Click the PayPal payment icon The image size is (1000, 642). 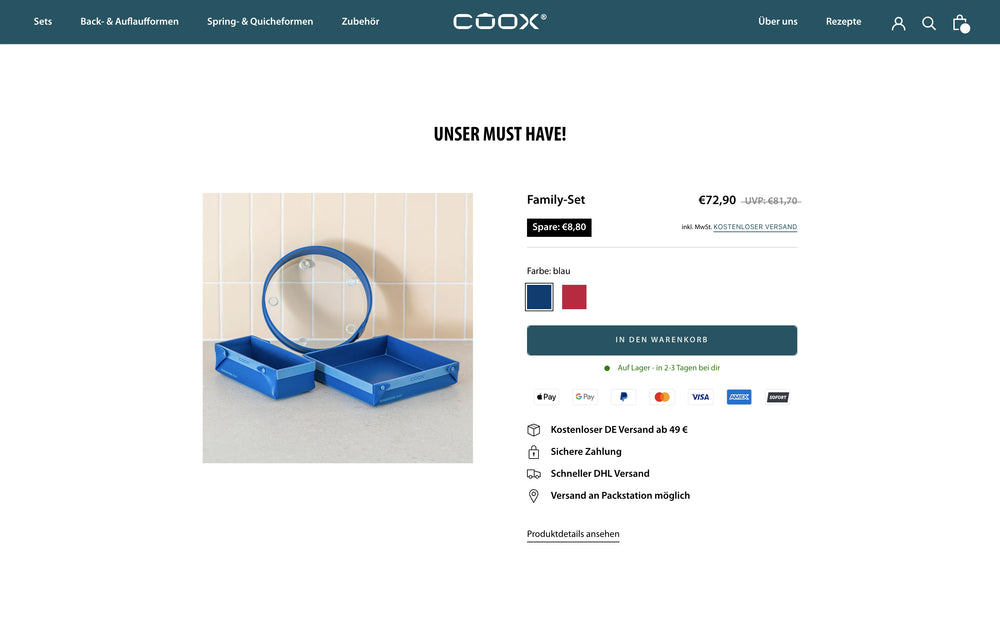click(x=624, y=397)
